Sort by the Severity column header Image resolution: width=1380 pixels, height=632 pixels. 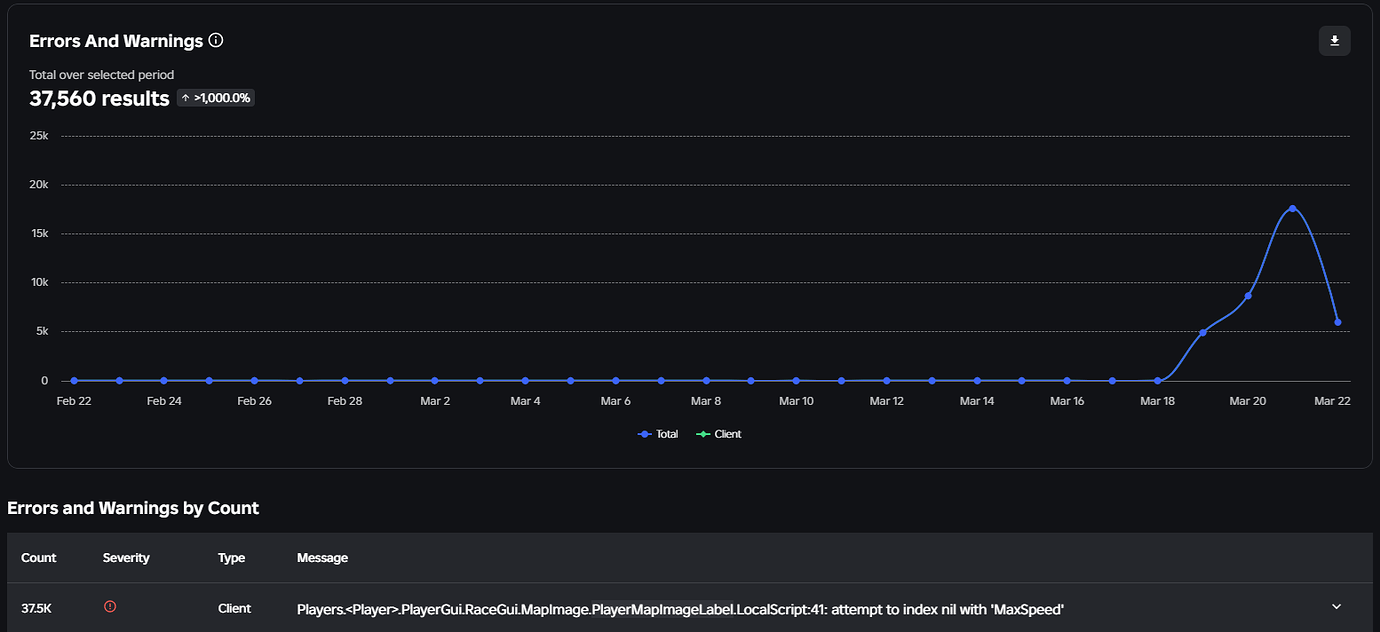[126, 558]
